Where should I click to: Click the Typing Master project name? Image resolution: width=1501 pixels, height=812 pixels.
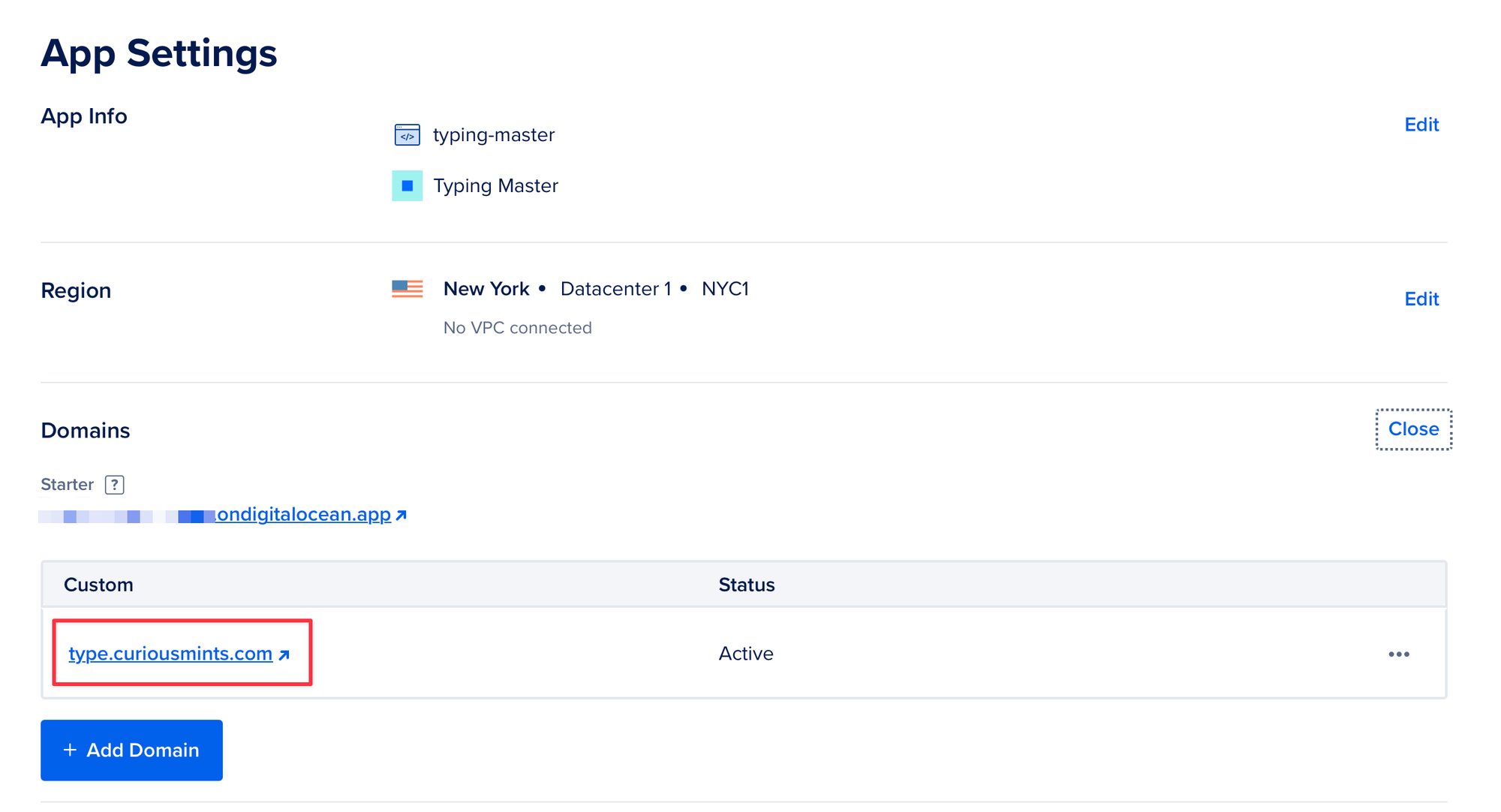(495, 186)
